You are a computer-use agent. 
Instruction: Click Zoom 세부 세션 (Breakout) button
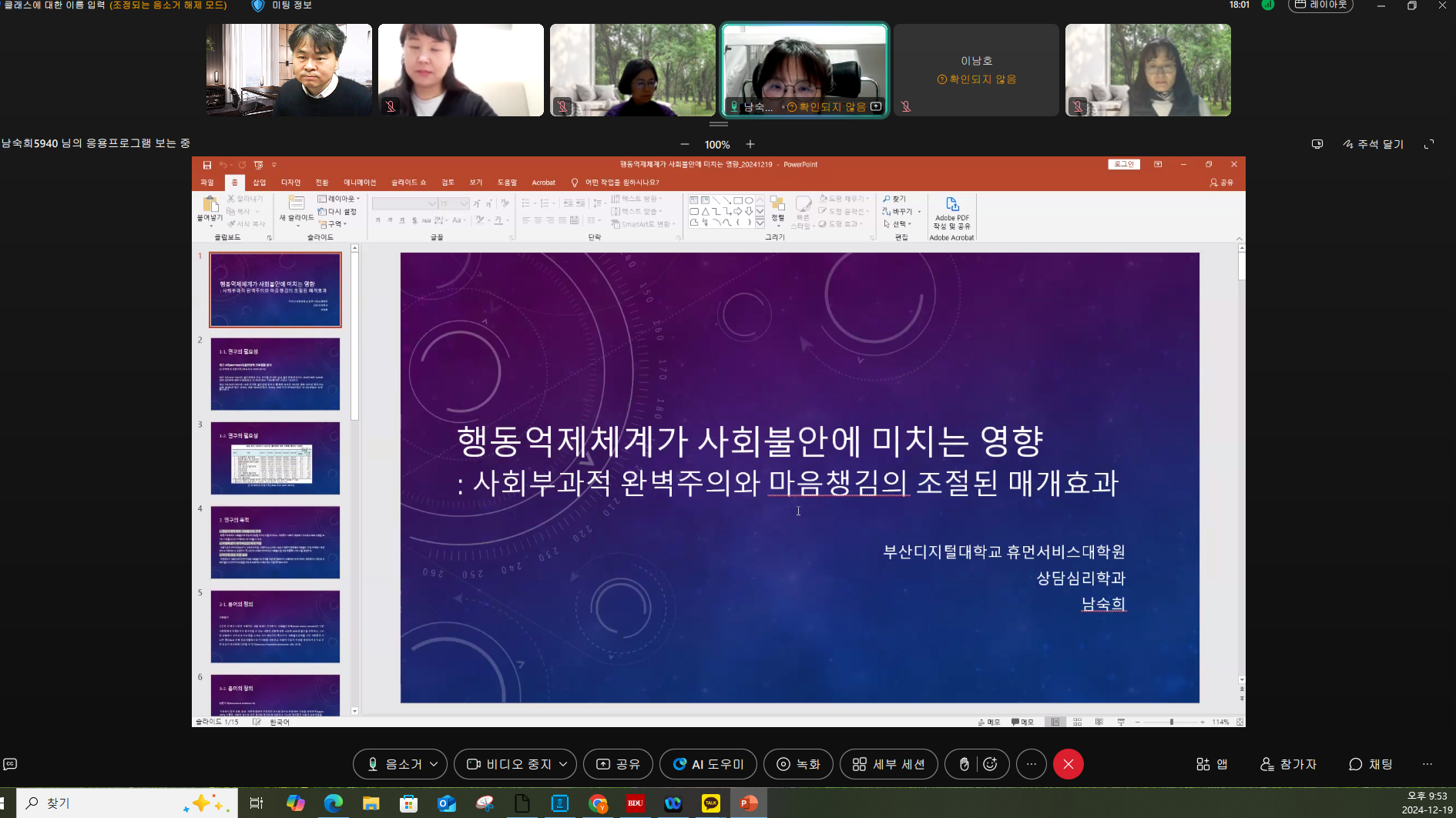point(888,764)
